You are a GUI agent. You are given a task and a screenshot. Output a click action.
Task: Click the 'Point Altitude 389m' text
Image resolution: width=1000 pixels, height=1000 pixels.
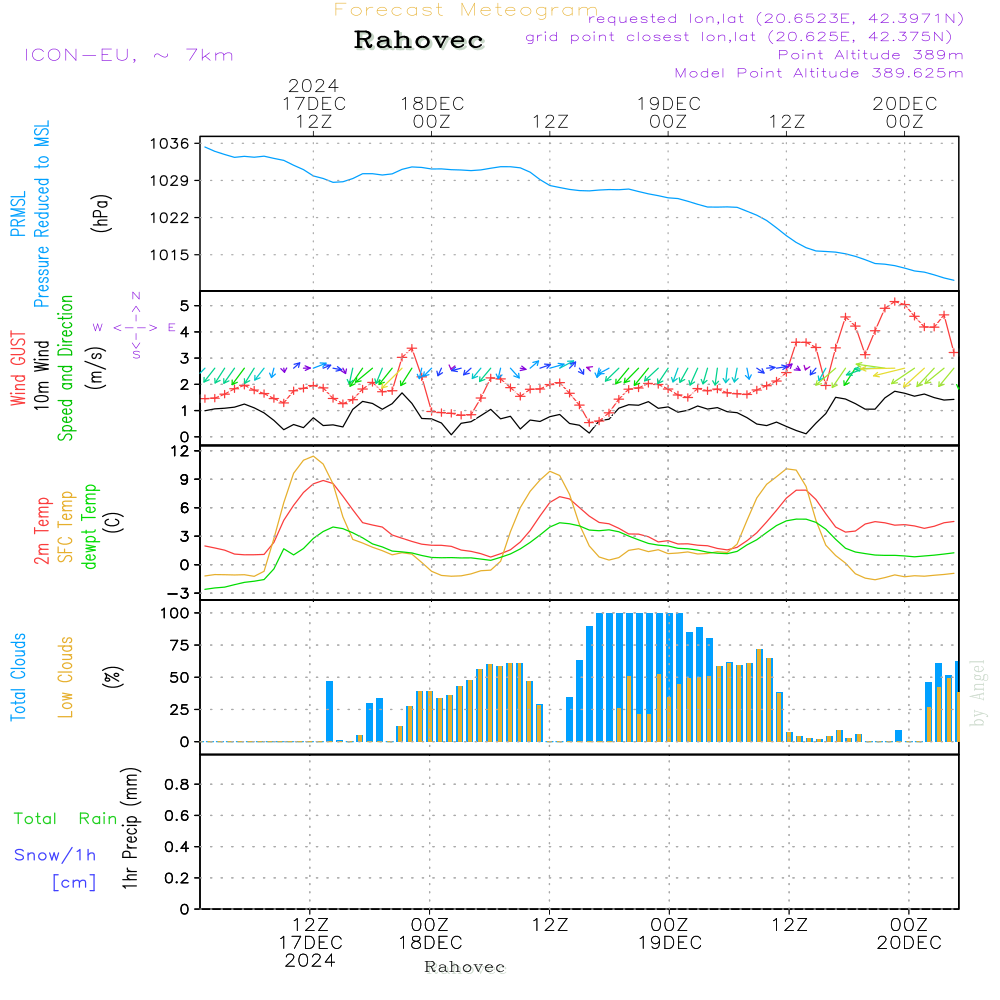click(x=871, y=55)
